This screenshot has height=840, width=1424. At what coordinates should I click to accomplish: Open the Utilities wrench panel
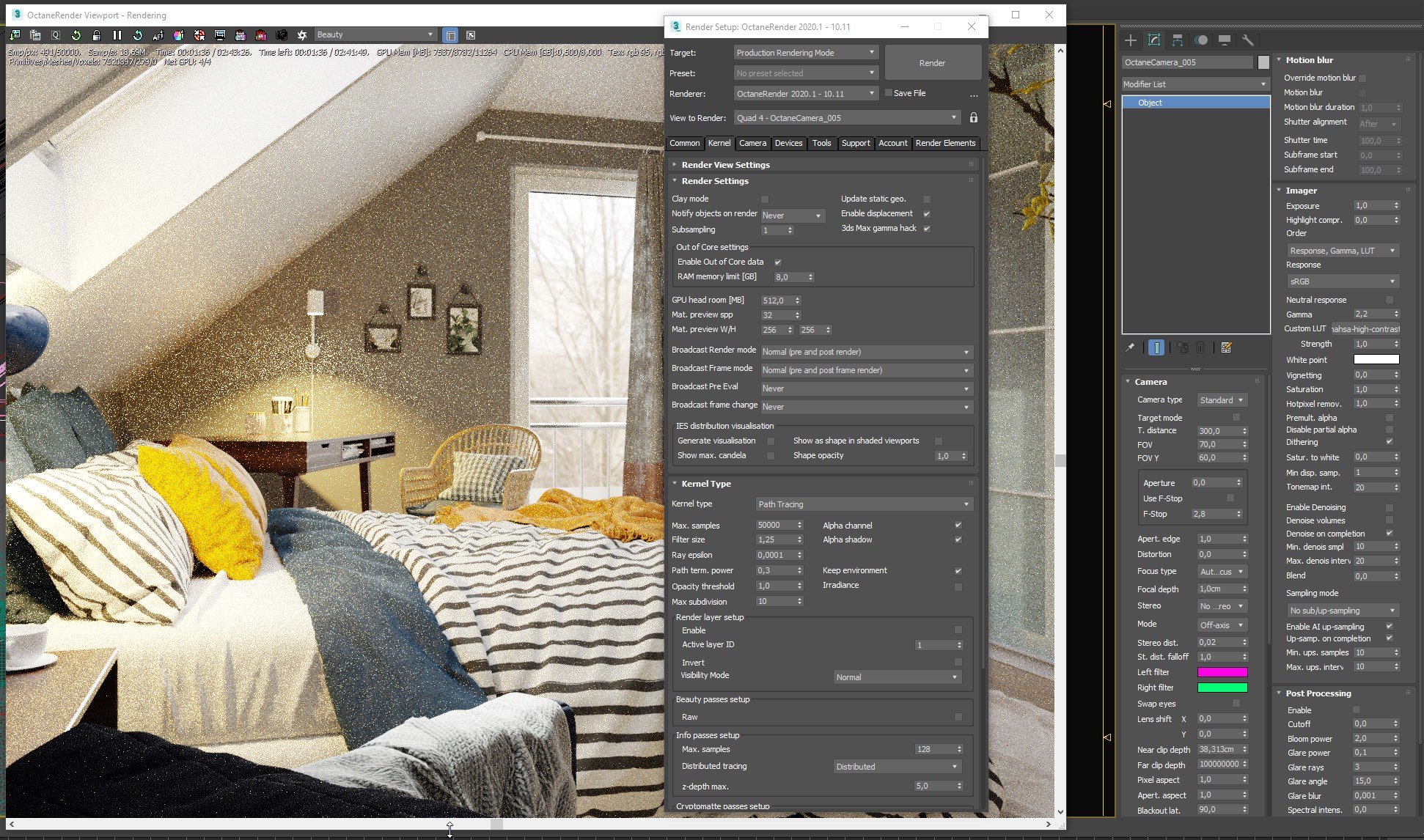coord(1247,40)
